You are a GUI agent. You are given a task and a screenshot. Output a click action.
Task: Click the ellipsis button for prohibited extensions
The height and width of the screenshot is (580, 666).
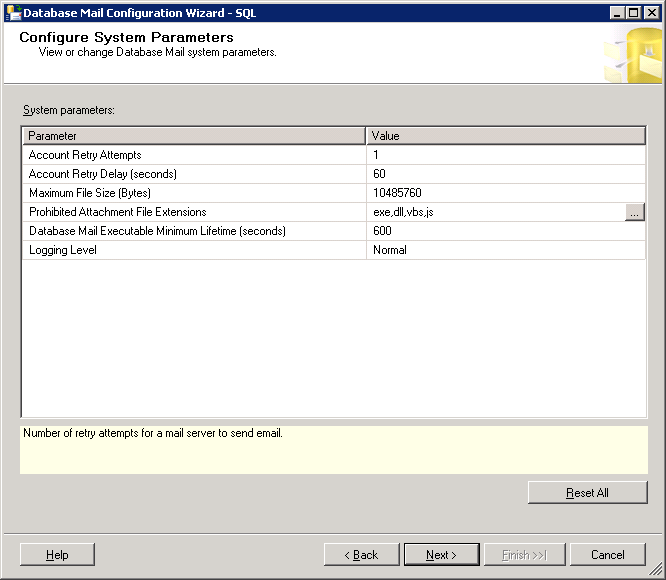(635, 212)
